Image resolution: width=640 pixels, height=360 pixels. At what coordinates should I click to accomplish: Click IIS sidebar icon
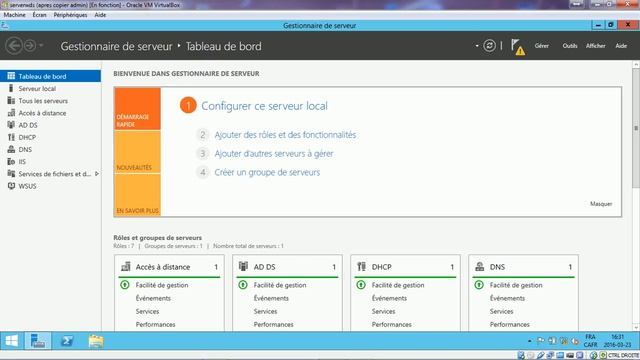(x=11, y=162)
